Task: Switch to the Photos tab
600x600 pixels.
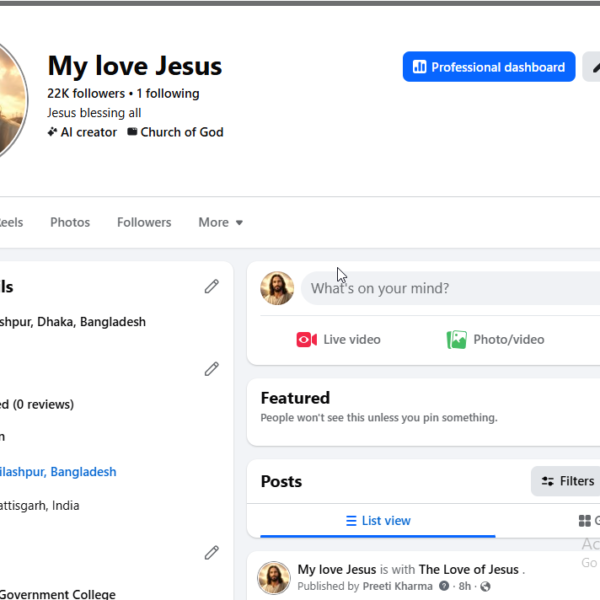Action: [70, 222]
